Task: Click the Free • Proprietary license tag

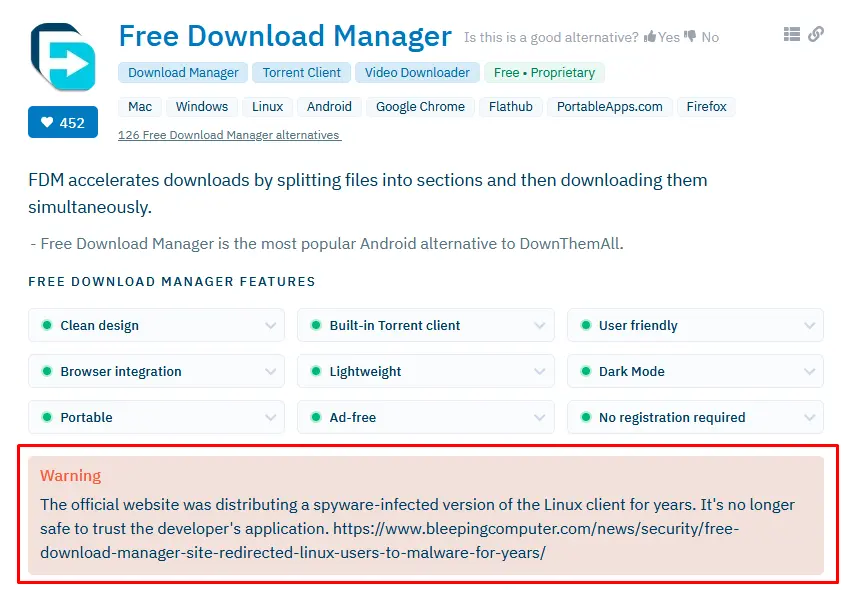Action: 544,73
